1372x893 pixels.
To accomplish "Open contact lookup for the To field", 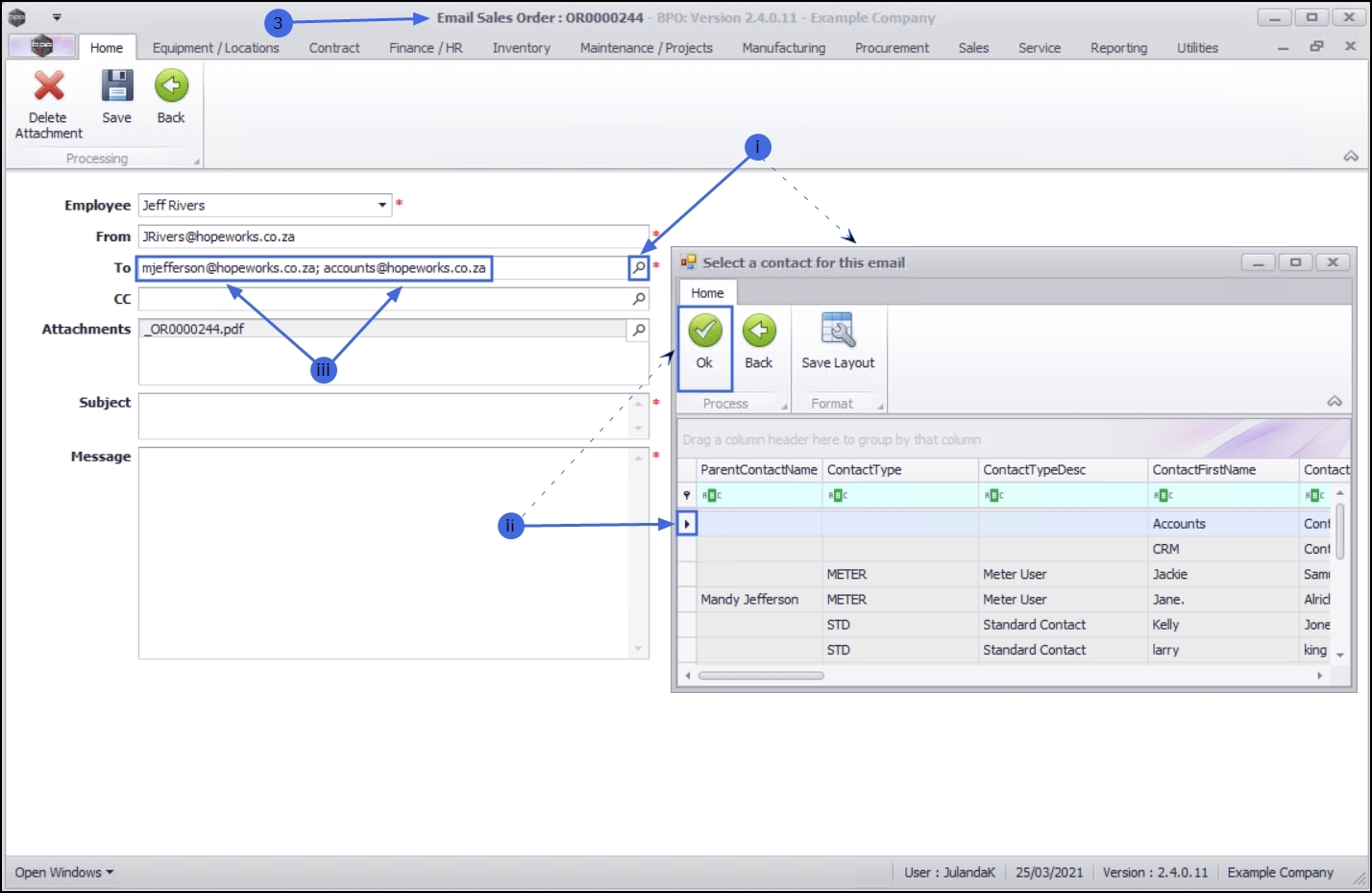I will (639, 267).
